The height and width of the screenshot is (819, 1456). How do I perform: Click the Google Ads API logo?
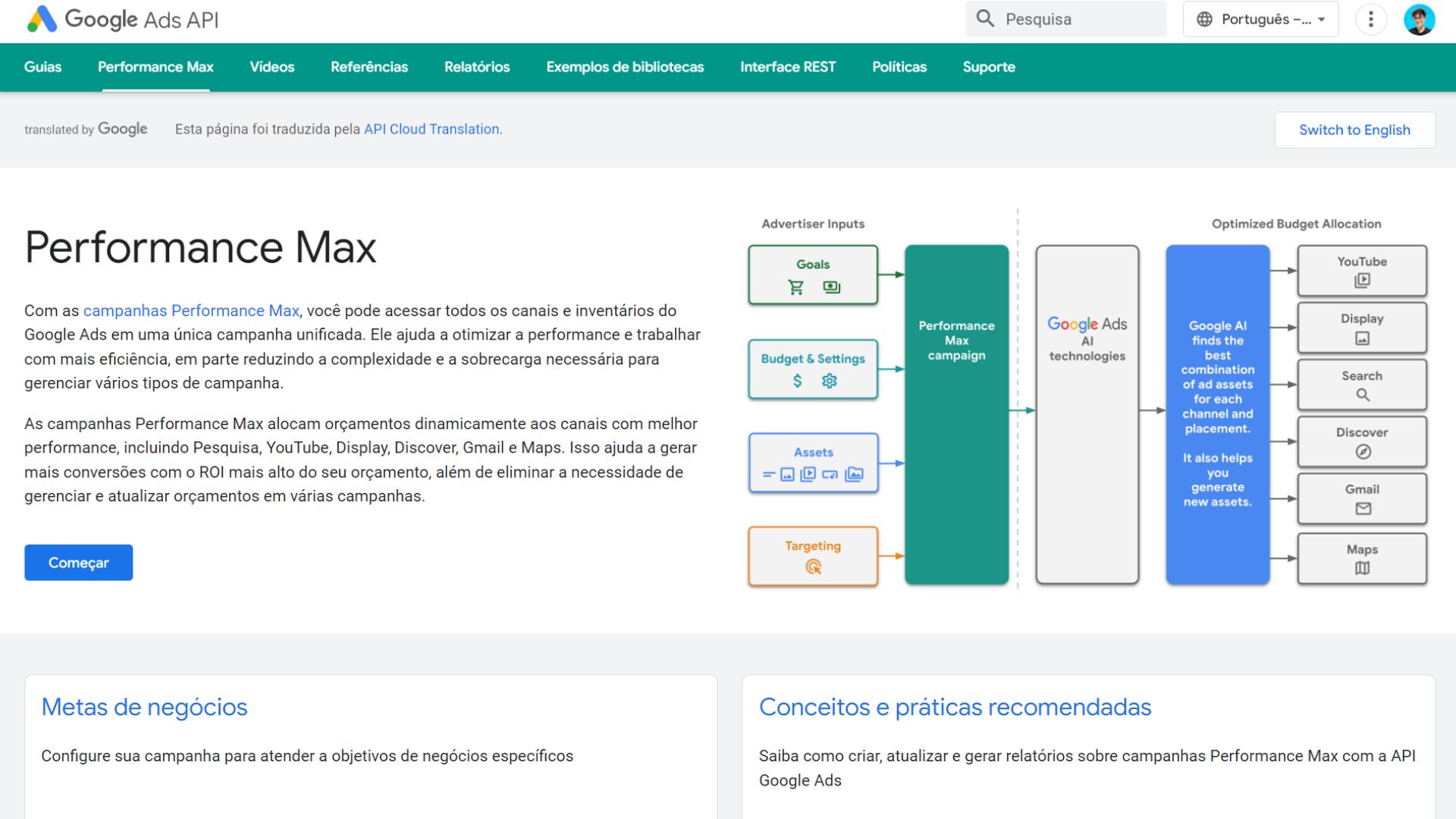coord(121,19)
